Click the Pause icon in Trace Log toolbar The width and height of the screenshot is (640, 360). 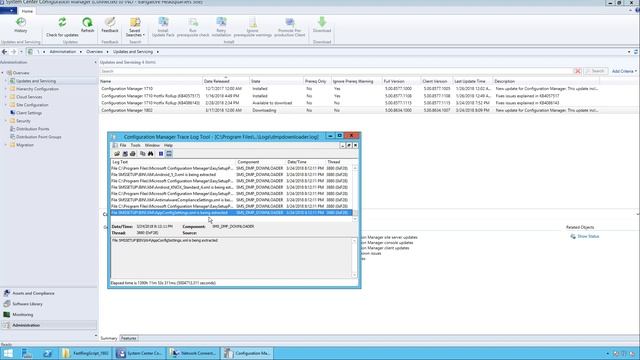(161, 154)
